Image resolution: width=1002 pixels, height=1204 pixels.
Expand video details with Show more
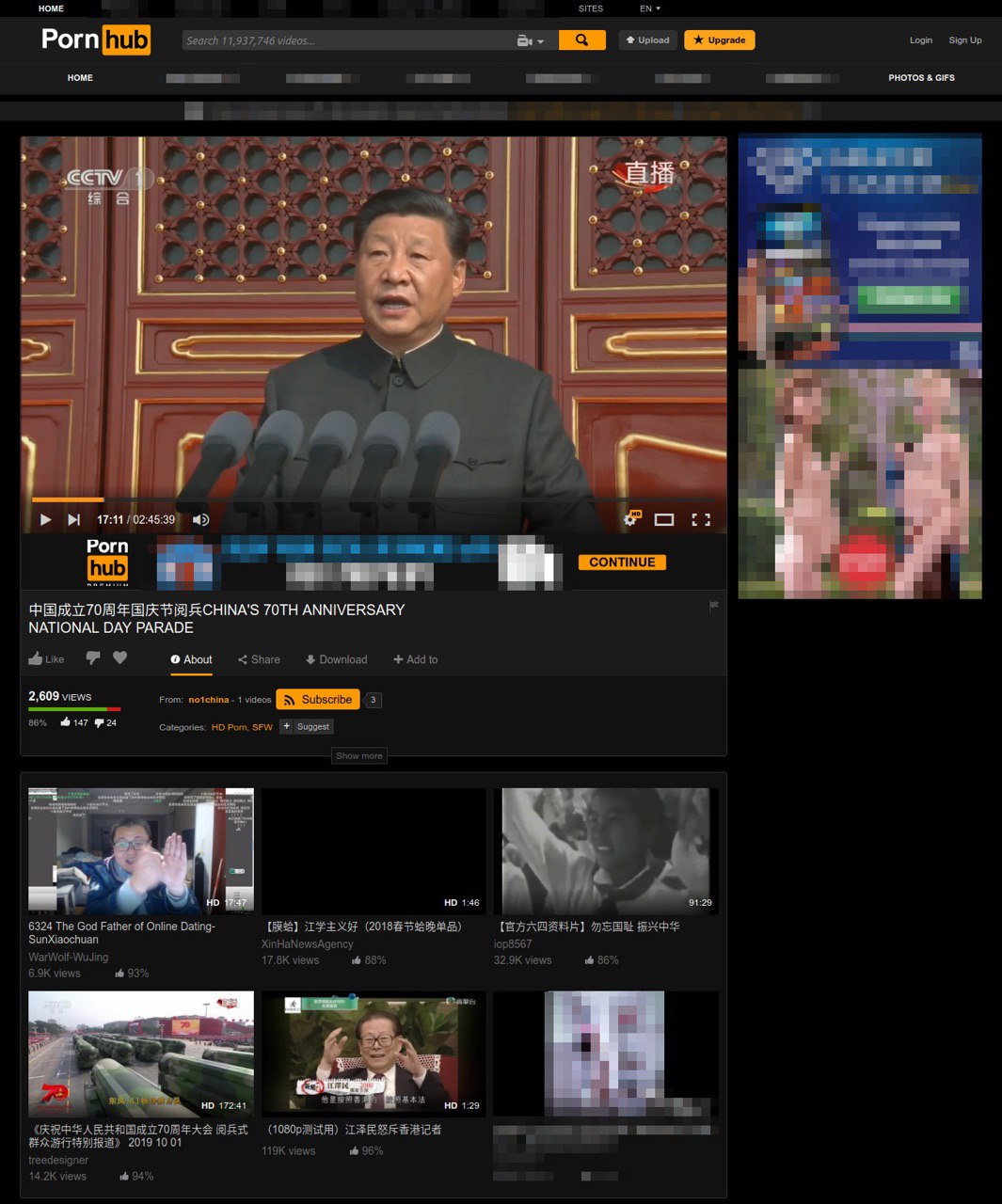coord(359,756)
